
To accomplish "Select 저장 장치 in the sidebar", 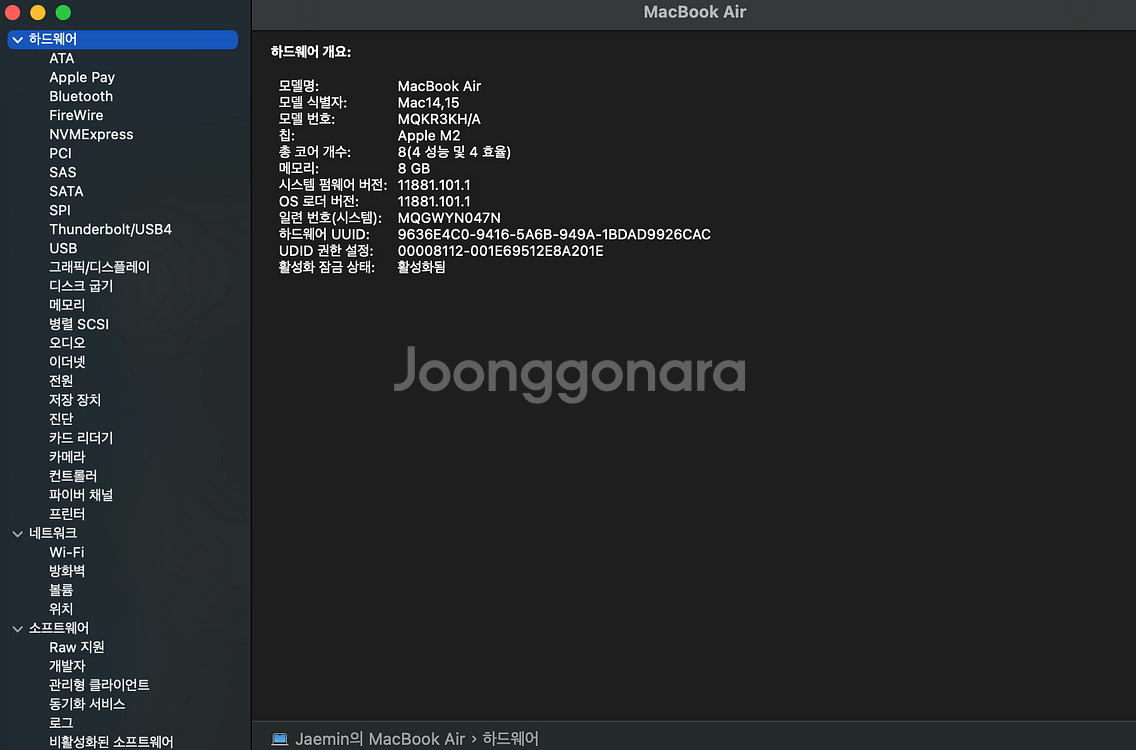I will point(75,400).
